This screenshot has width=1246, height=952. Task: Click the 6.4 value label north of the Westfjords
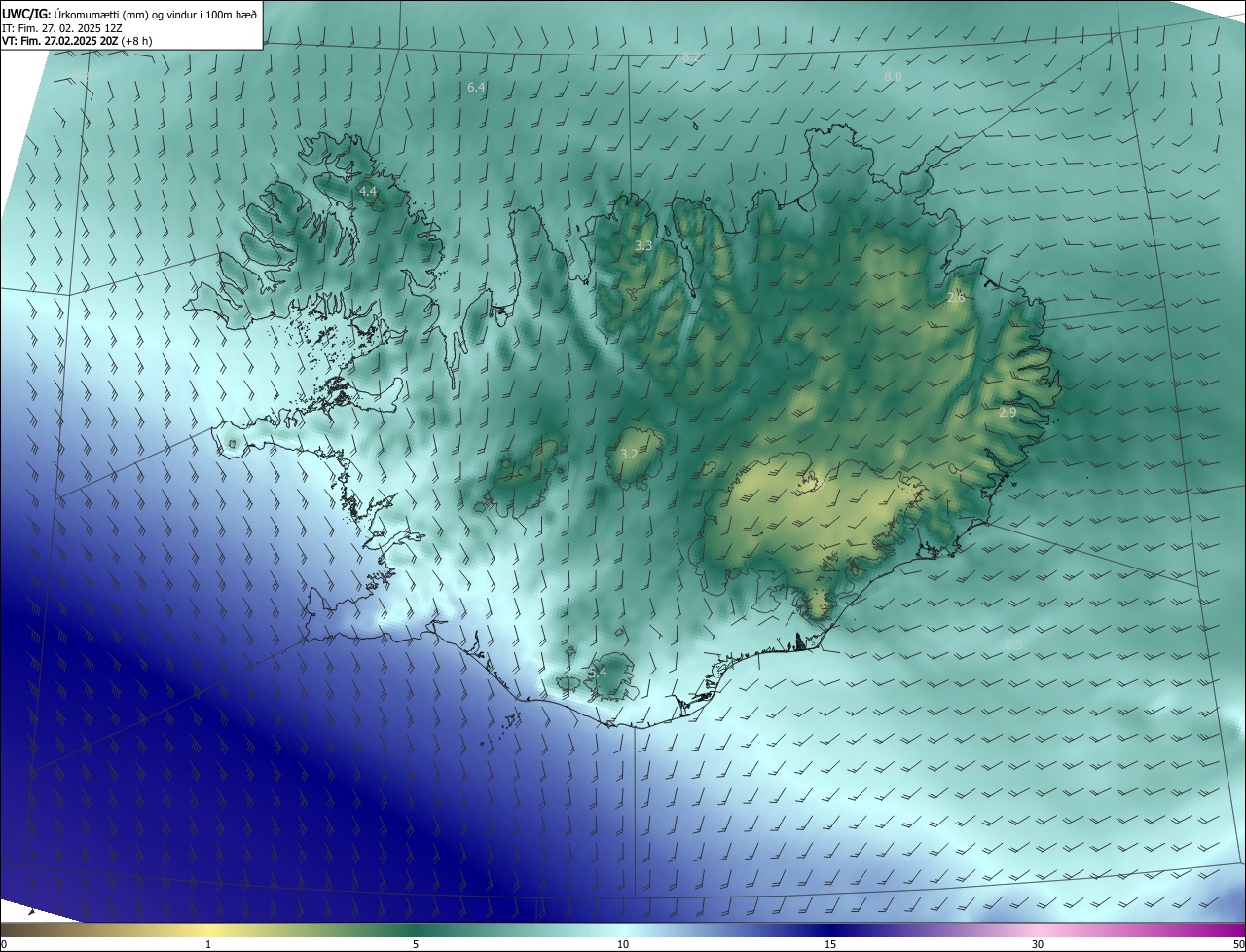pyautogui.click(x=476, y=88)
